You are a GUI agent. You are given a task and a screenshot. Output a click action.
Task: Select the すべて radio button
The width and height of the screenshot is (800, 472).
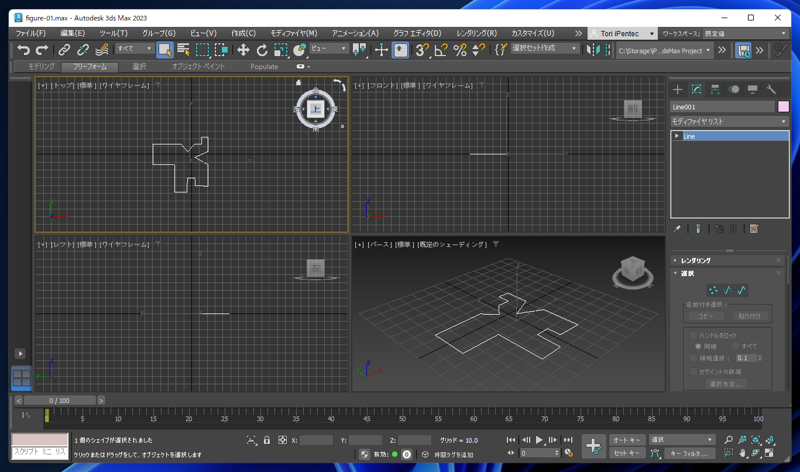(735, 346)
